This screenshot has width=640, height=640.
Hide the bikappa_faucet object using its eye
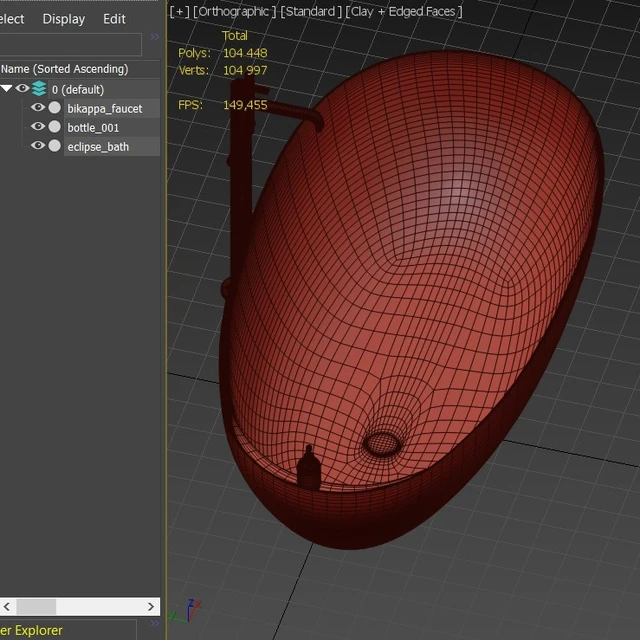38,107
